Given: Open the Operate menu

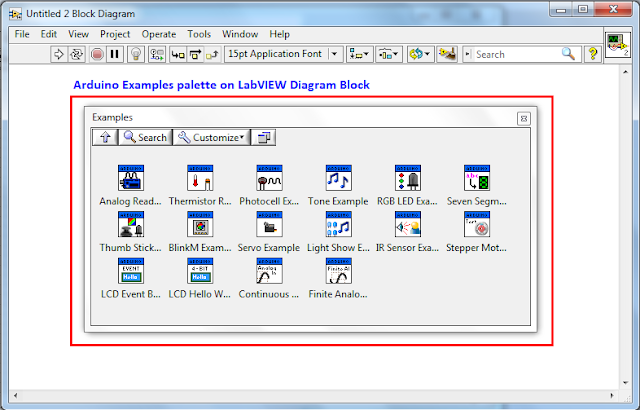Looking at the screenshot, I should (x=159, y=34).
